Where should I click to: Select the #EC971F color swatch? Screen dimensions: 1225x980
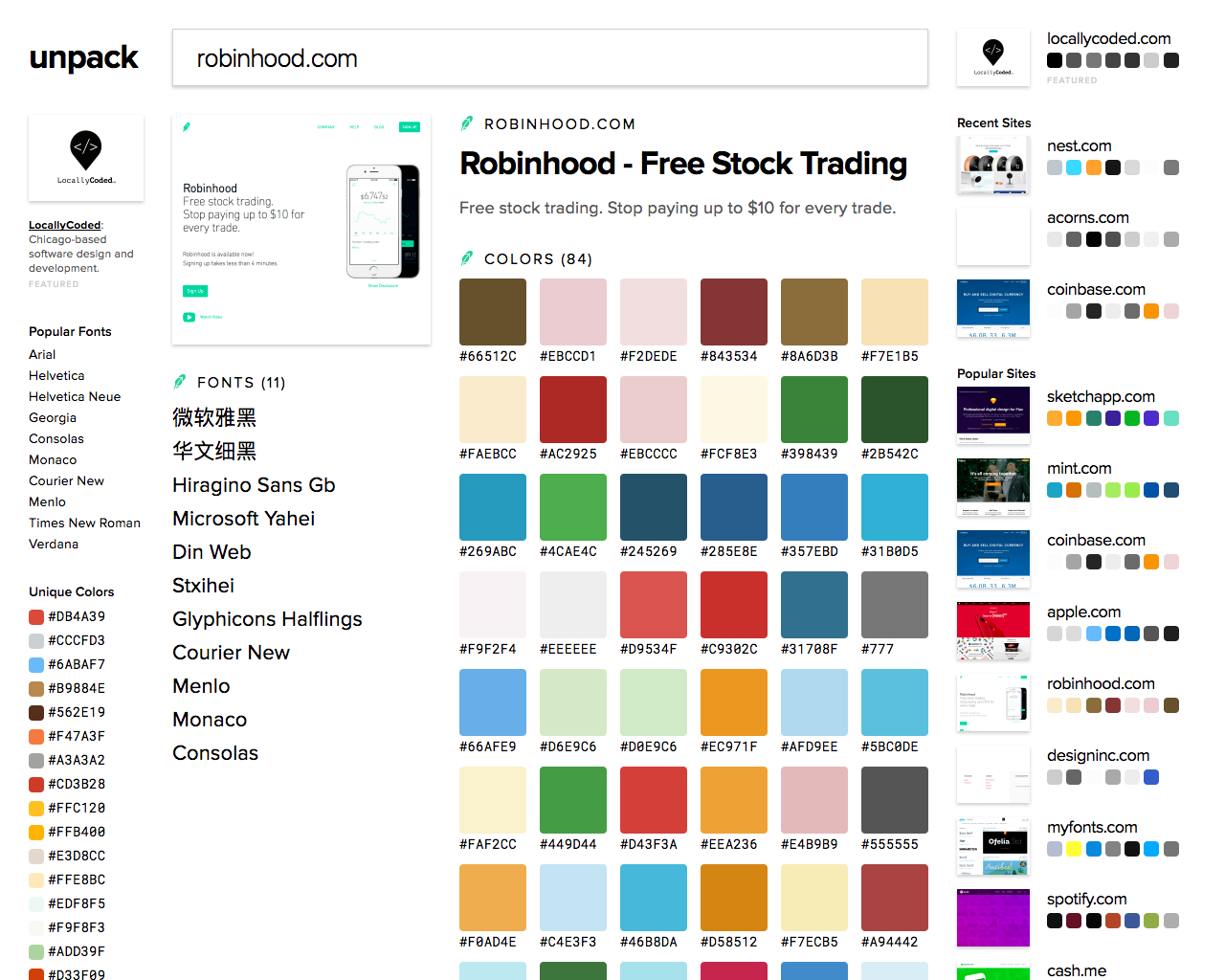tap(734, 702)
